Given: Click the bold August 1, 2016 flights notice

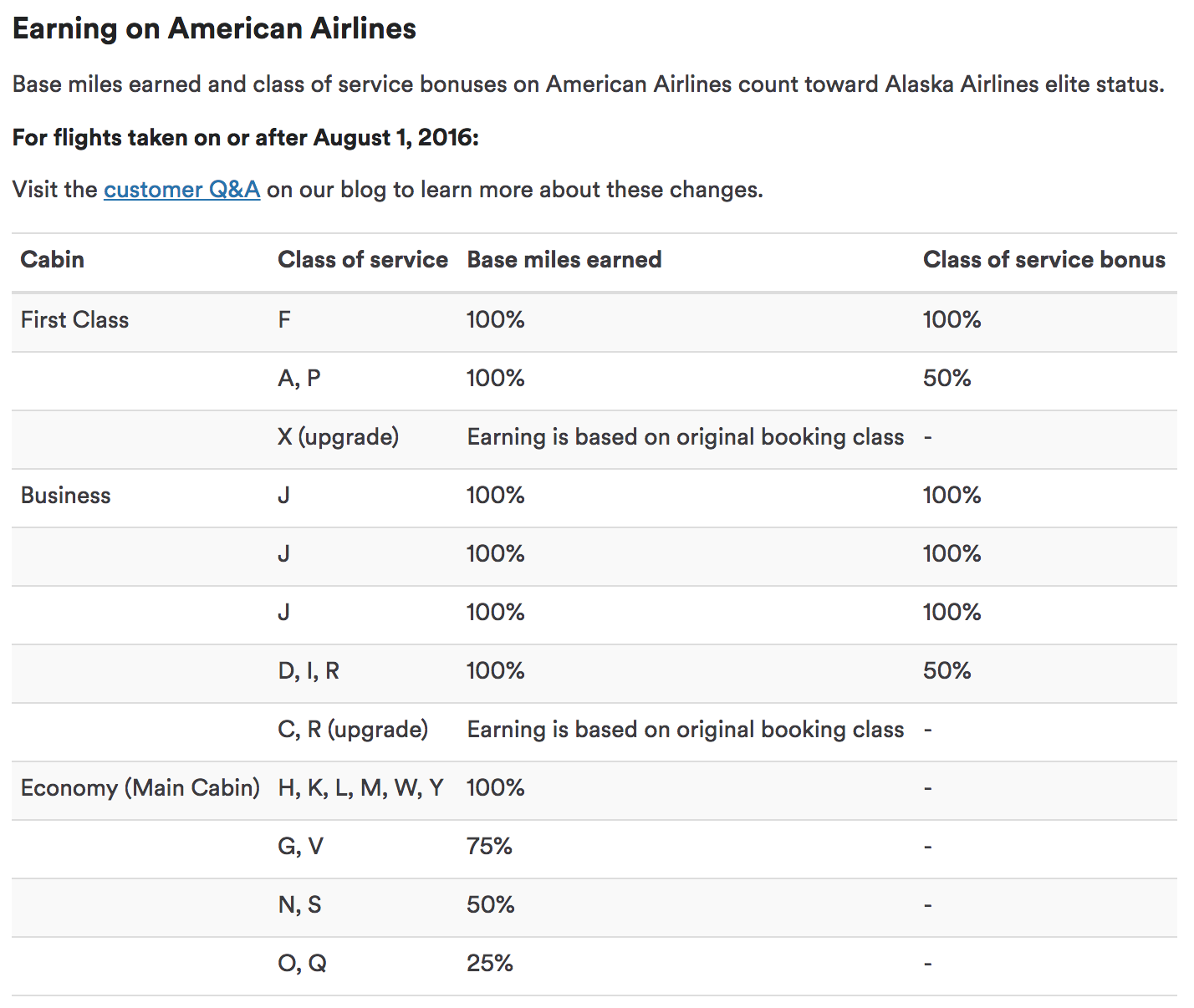Looking at the screenshot, I should 245,138.
